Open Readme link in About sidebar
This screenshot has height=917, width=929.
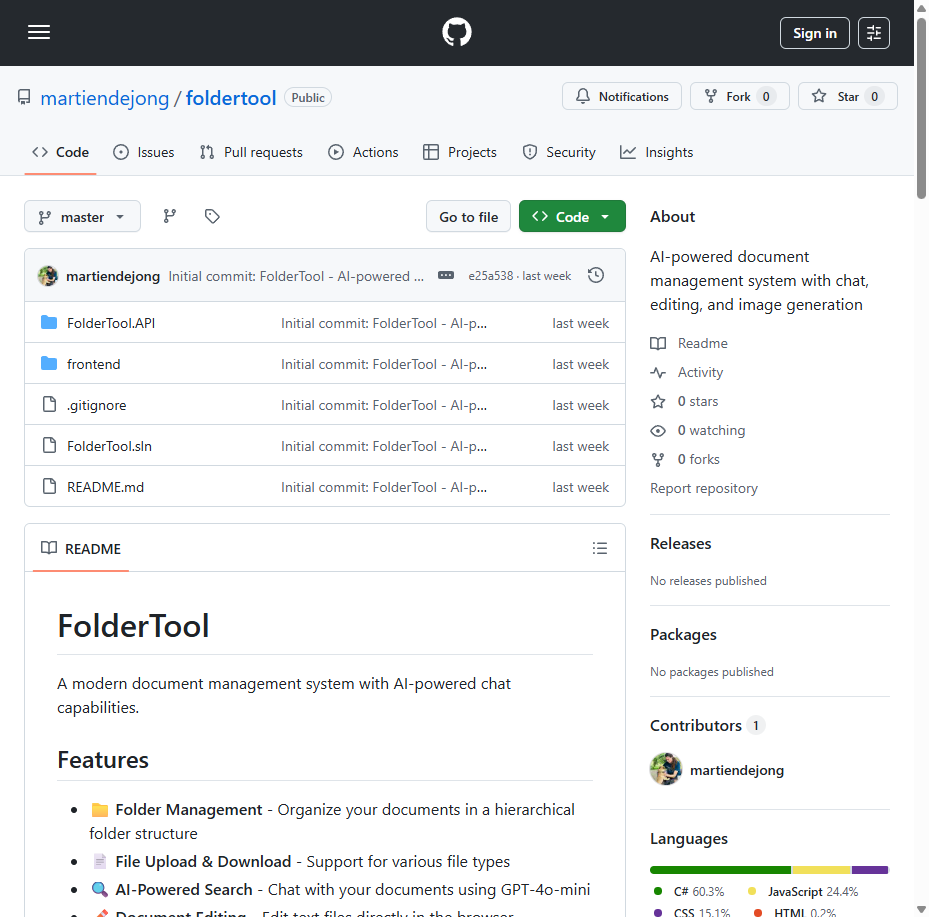(x=689, y=343)
